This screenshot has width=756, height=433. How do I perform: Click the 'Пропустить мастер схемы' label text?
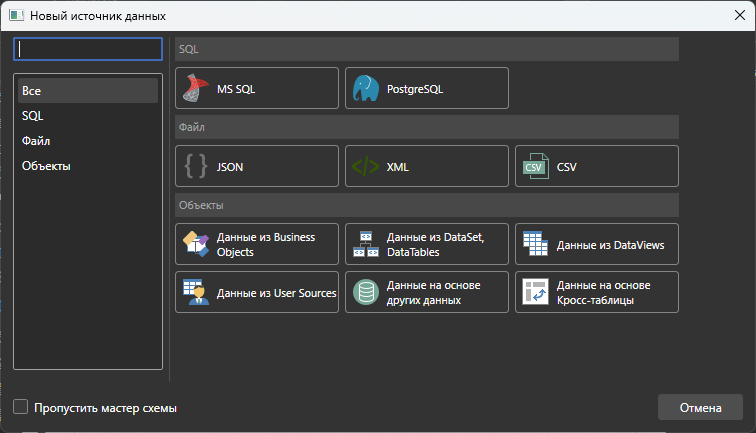point(106,408)
